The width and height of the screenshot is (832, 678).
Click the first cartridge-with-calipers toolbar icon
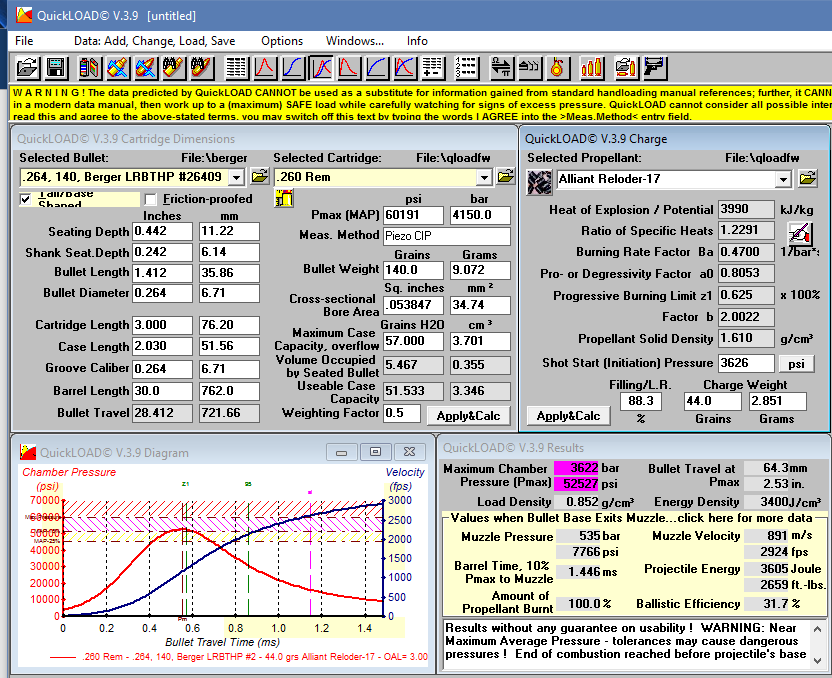click(x=117, y=67)
